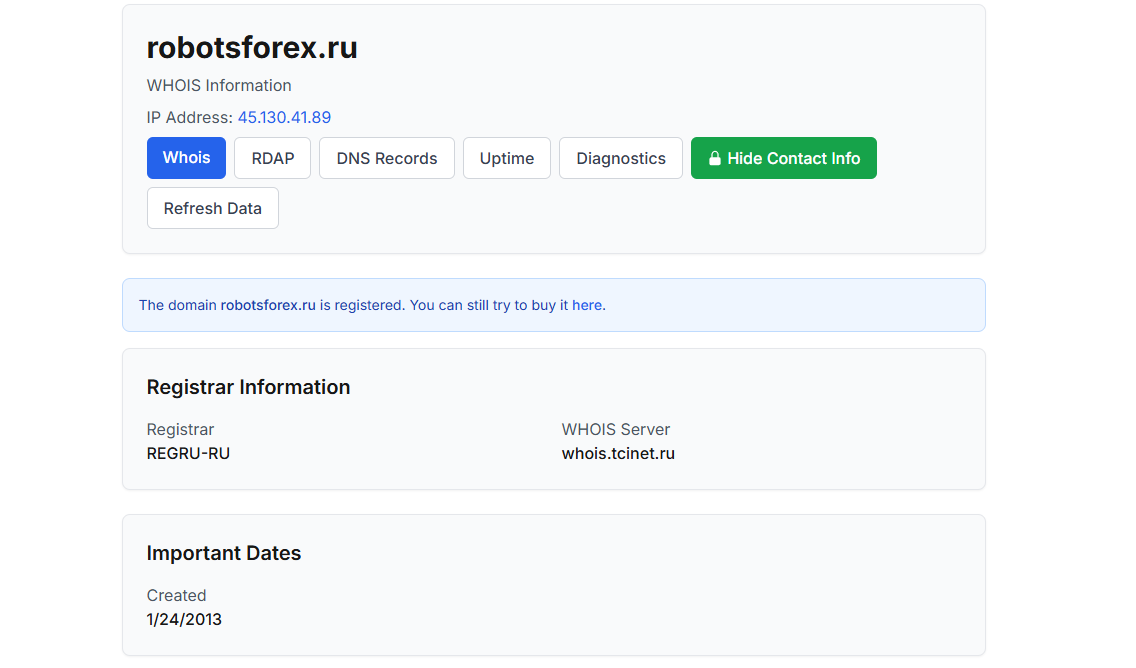The width and height of the screenshot is (1136, 668).
Task: Click the lock icon on Hide Contact Info
Action: pyautogui.click(x=715, y=159)
